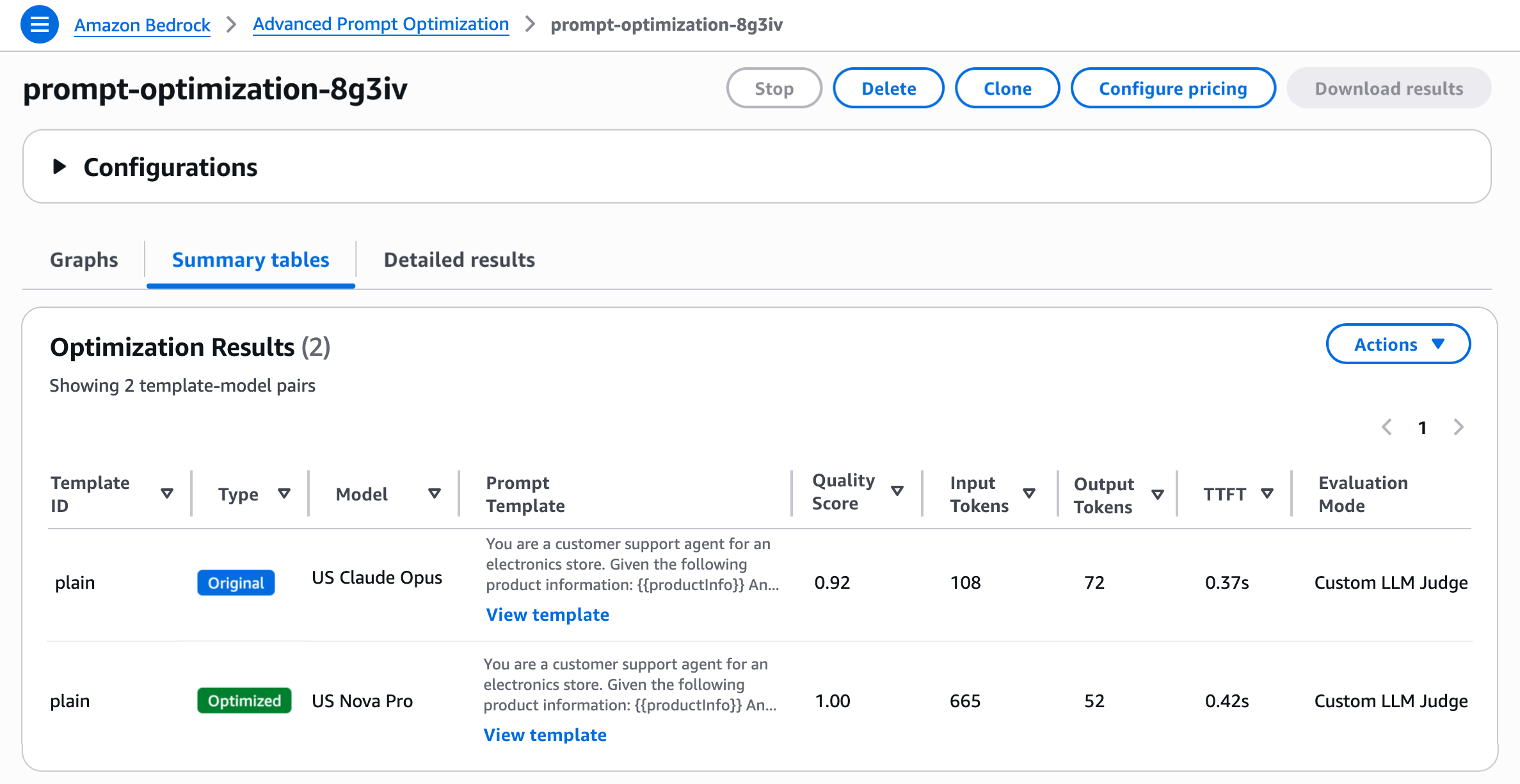Click US Claude Opus model cell
The width and height of the screenshot is (1520, 784).
[377, 577]
